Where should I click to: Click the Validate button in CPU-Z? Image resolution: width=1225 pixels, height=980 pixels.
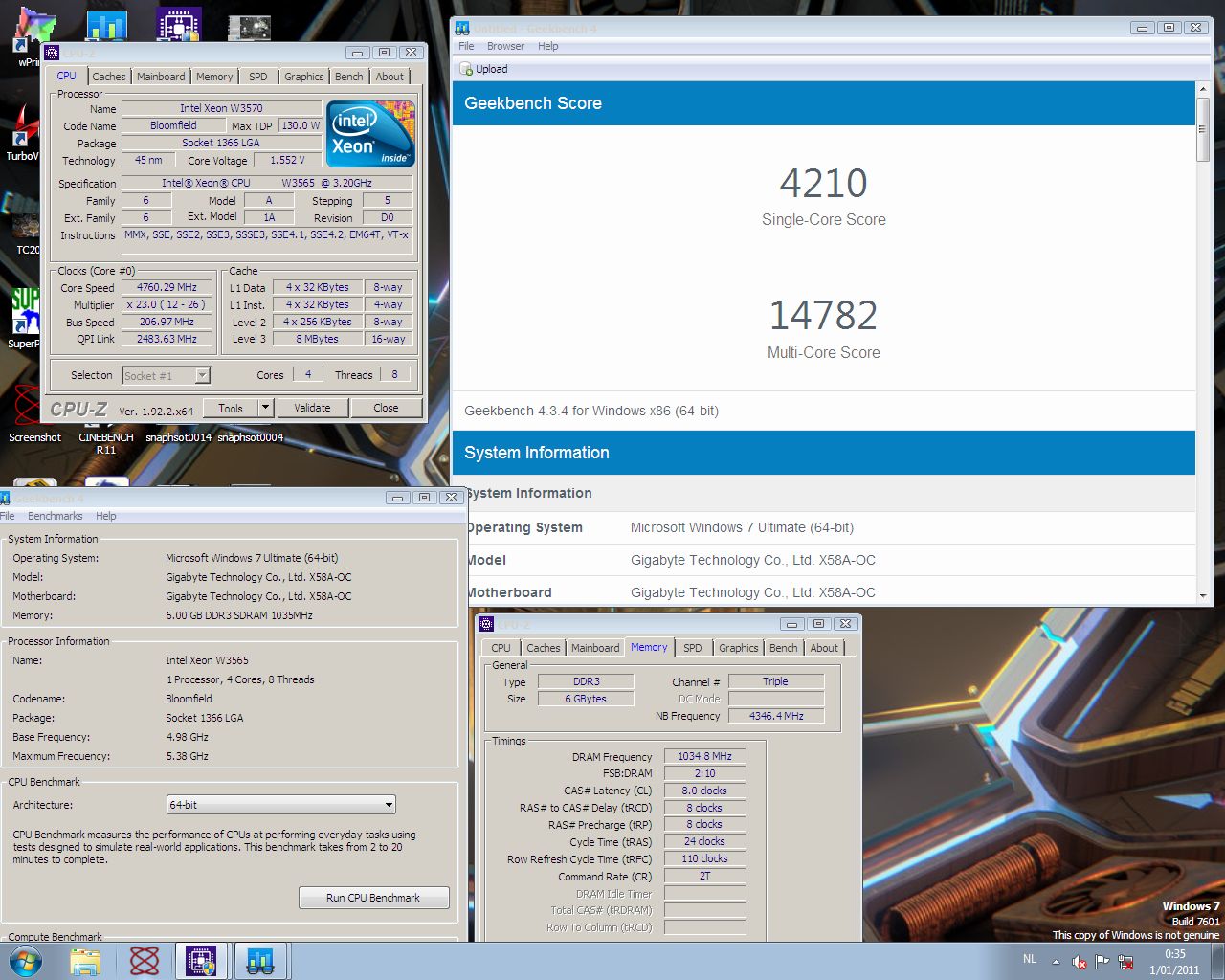312,408
